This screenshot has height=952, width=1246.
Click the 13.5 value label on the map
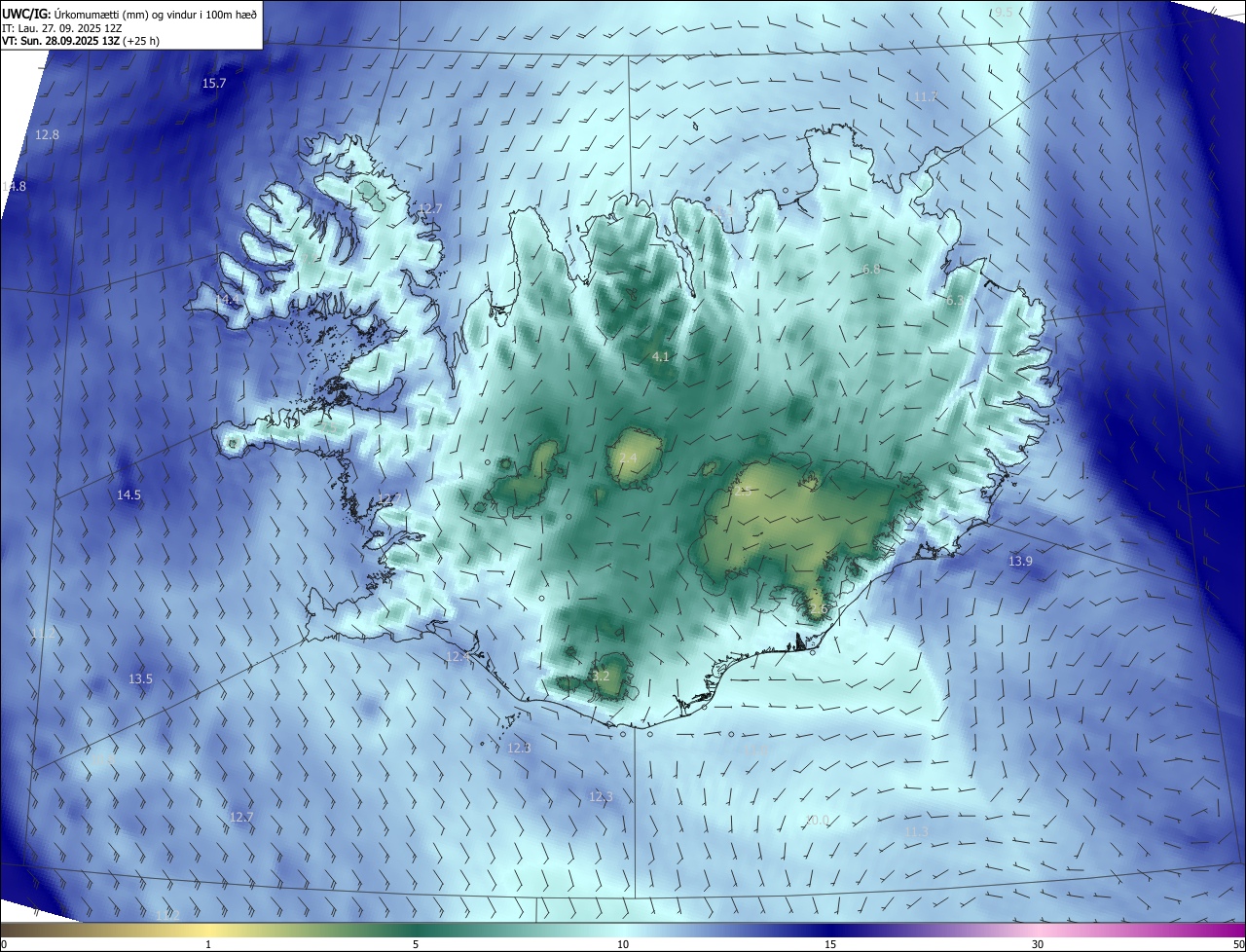pos(140,679)
